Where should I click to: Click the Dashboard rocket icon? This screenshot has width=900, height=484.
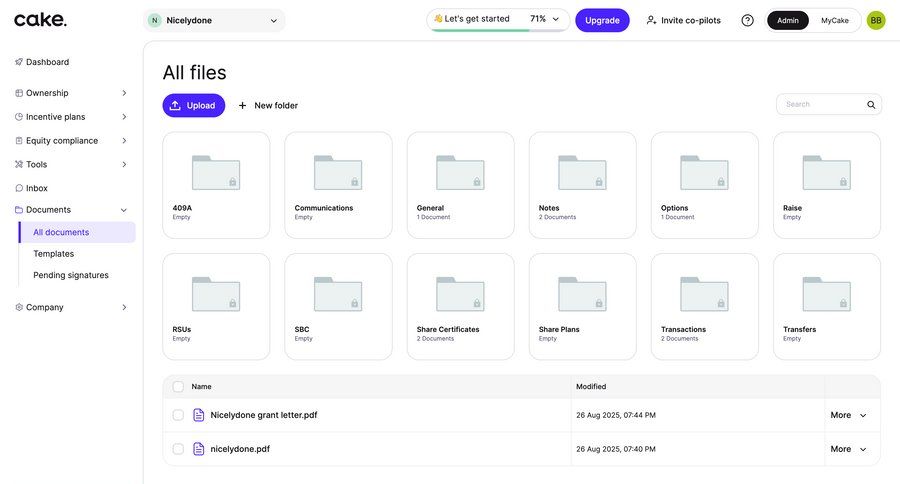pyautogui.click(x=19, y=62)
